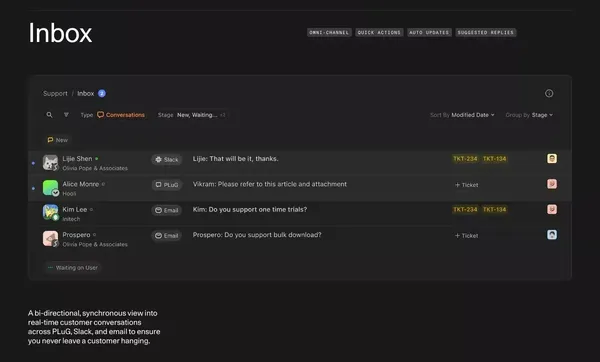
Task: Click the company name Hooli
Action: [x=69, y=194]
